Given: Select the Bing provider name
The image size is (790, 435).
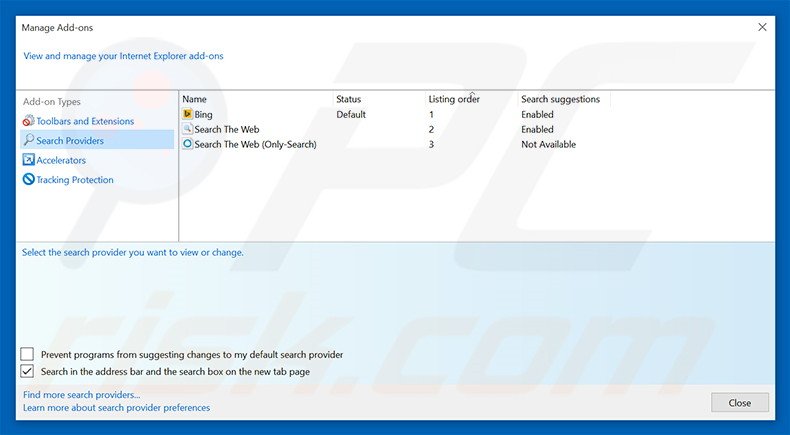Looking at the screenshot, I should pos(204,114).
